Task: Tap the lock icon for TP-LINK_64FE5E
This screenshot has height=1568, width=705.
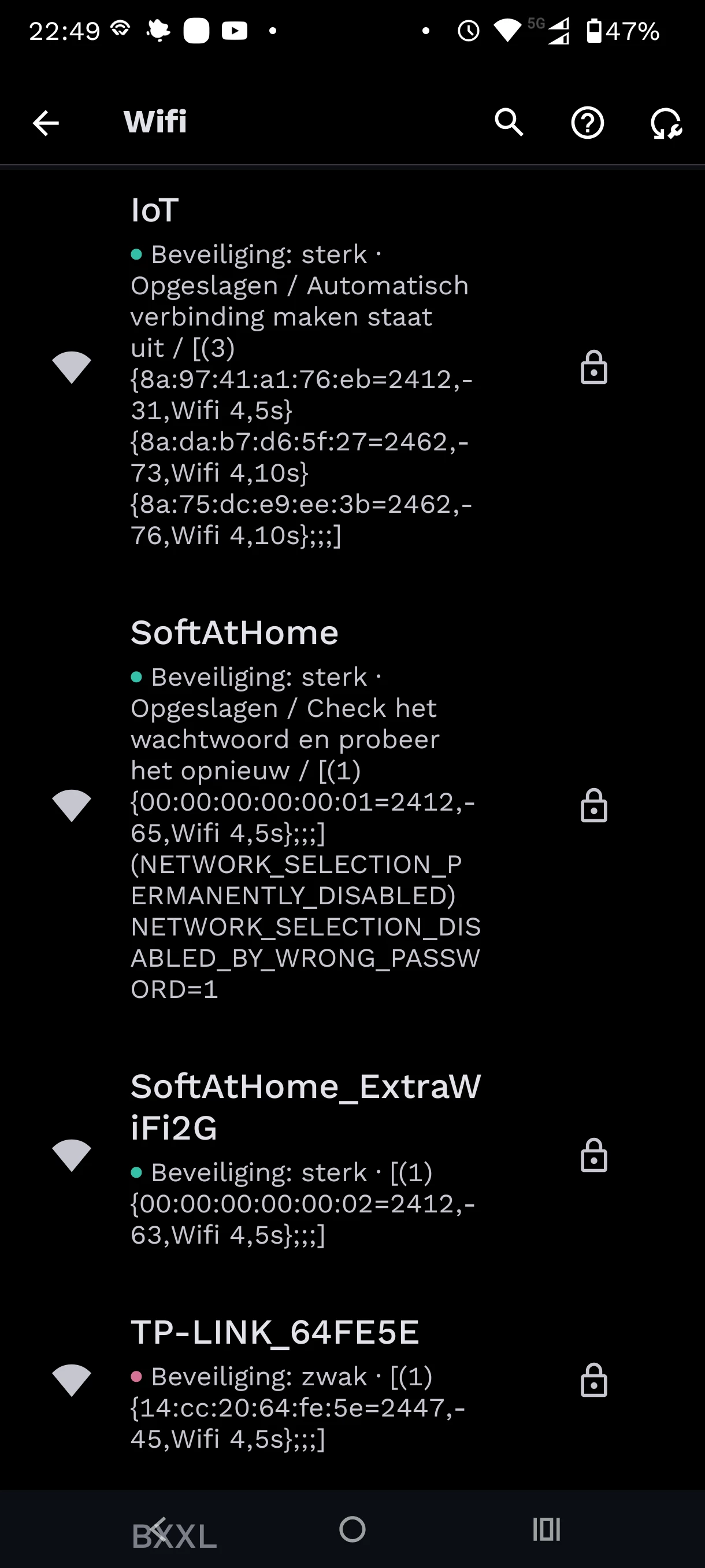Action: pos(593,1380)
